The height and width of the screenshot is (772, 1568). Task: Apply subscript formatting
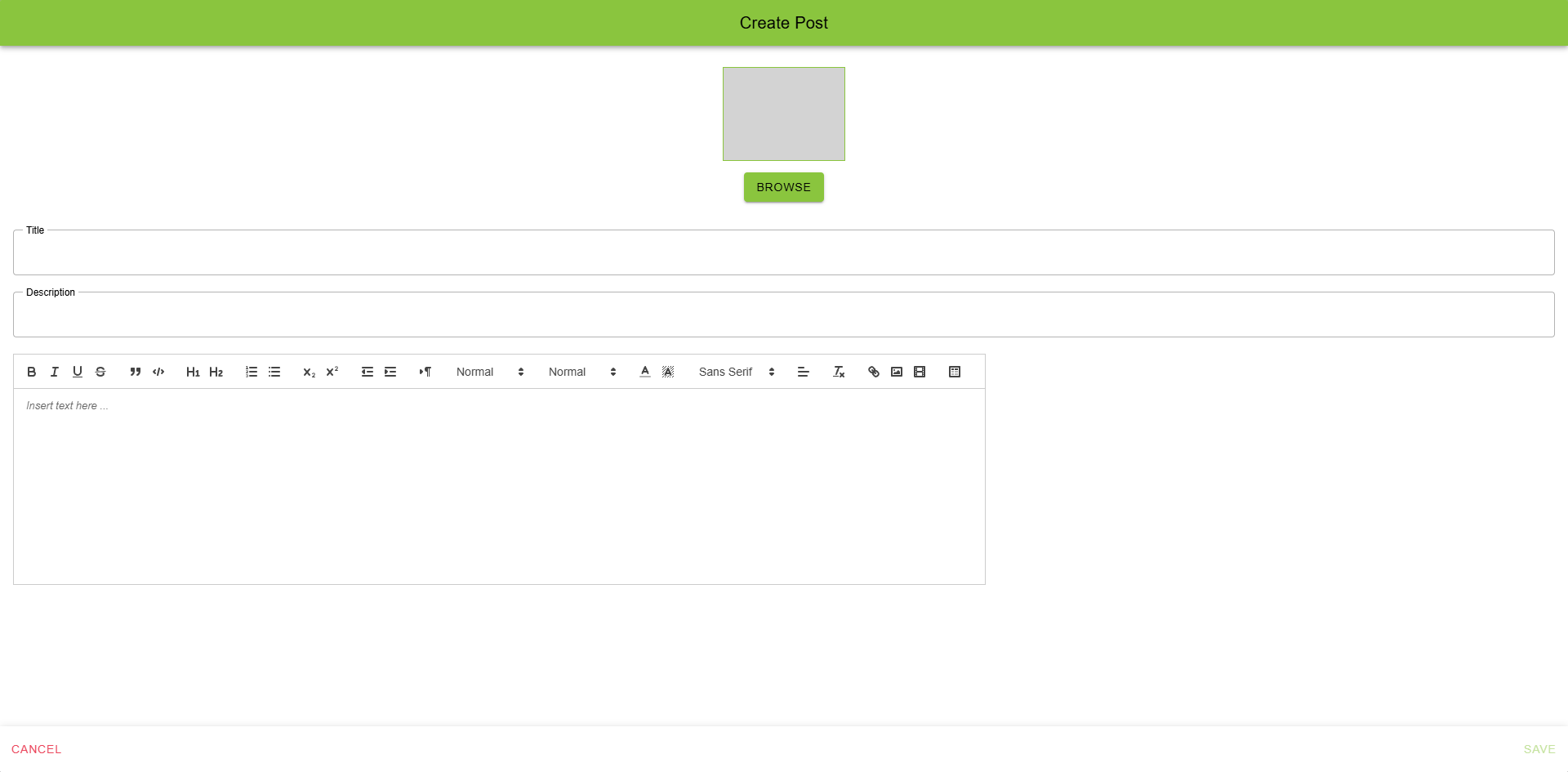tap(308, 372)
